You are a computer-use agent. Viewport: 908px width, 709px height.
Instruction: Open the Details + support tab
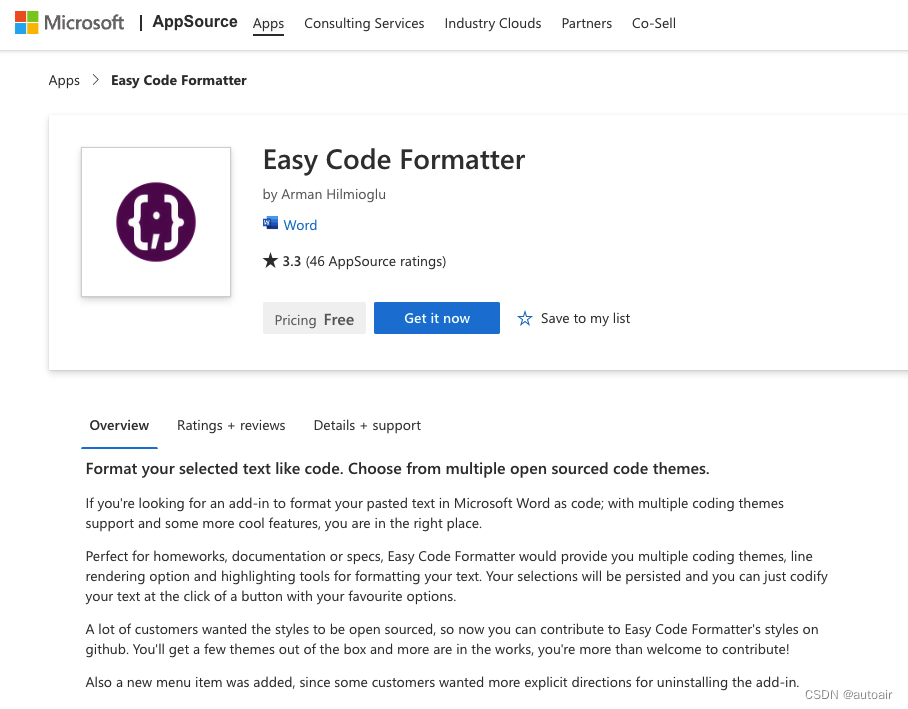[x=366, y=425]
